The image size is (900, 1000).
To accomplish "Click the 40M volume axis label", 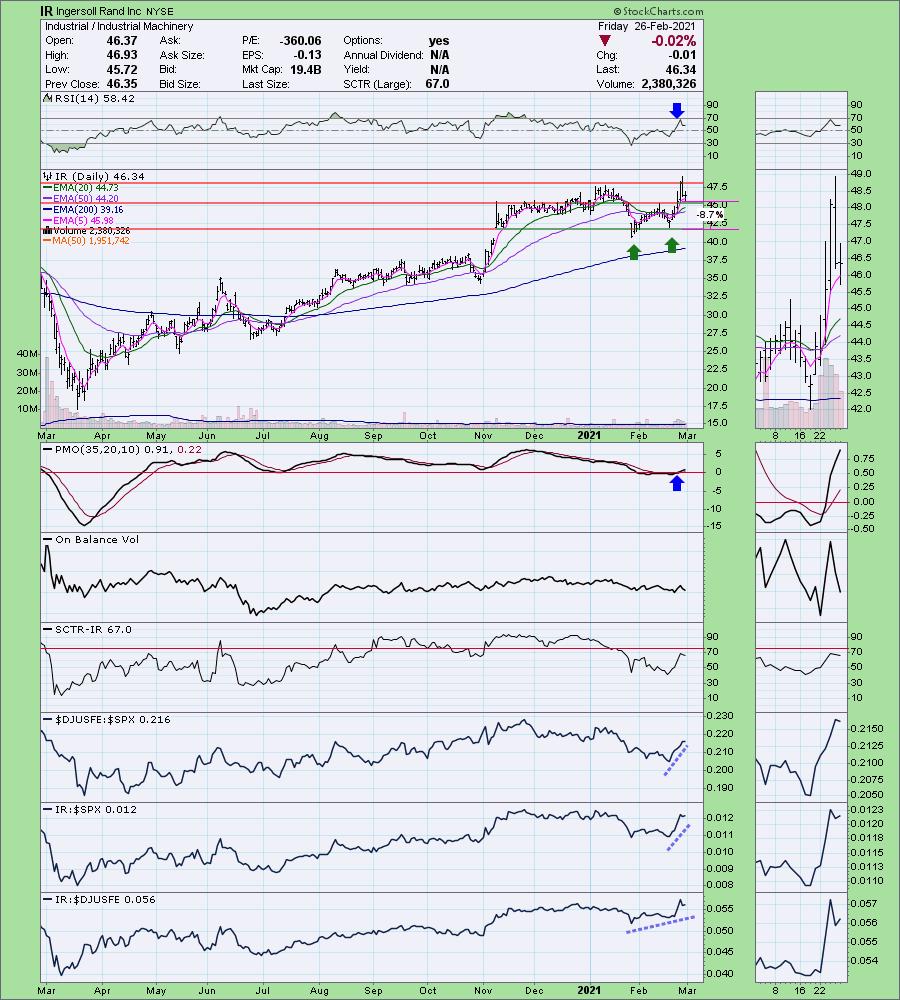I will (x=27, y=353).
